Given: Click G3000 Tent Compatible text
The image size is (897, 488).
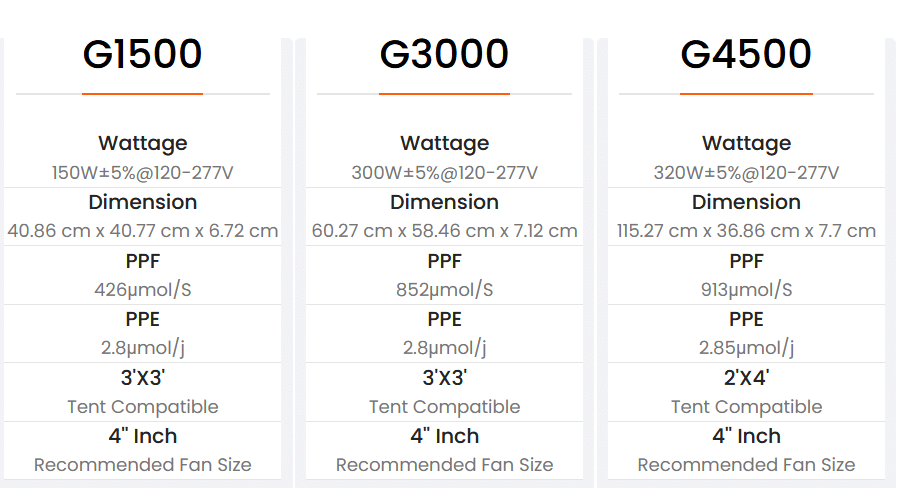Looking at the screenshot, I should pos(444,407).
